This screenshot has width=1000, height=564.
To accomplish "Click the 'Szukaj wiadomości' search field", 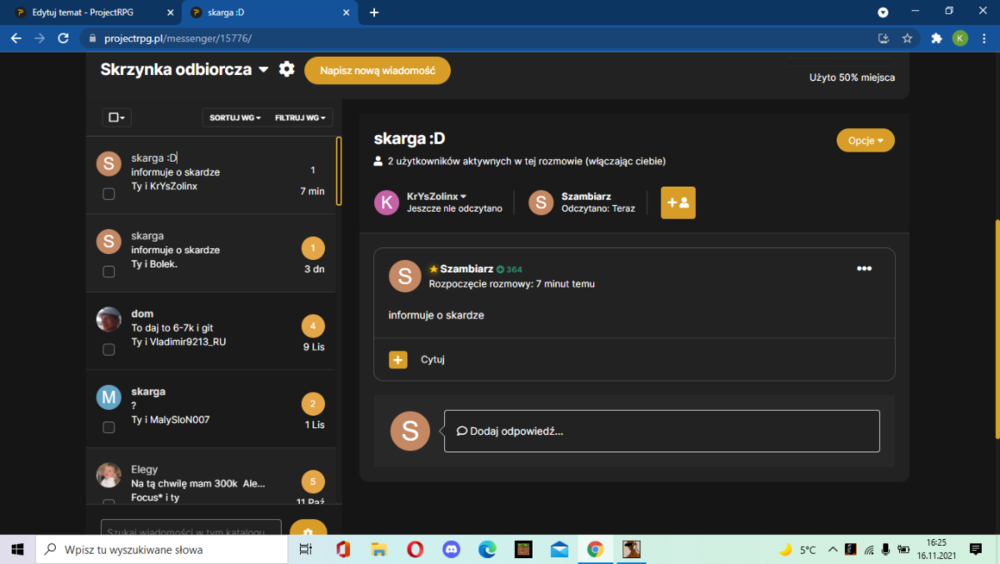I will (x=191, y=531).
